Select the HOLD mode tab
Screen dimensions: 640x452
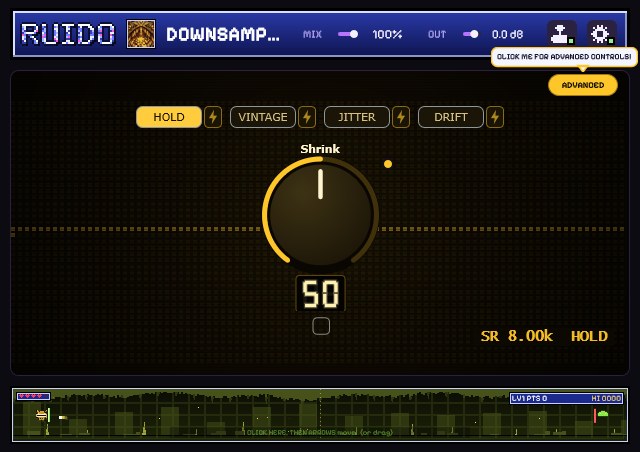169,117
